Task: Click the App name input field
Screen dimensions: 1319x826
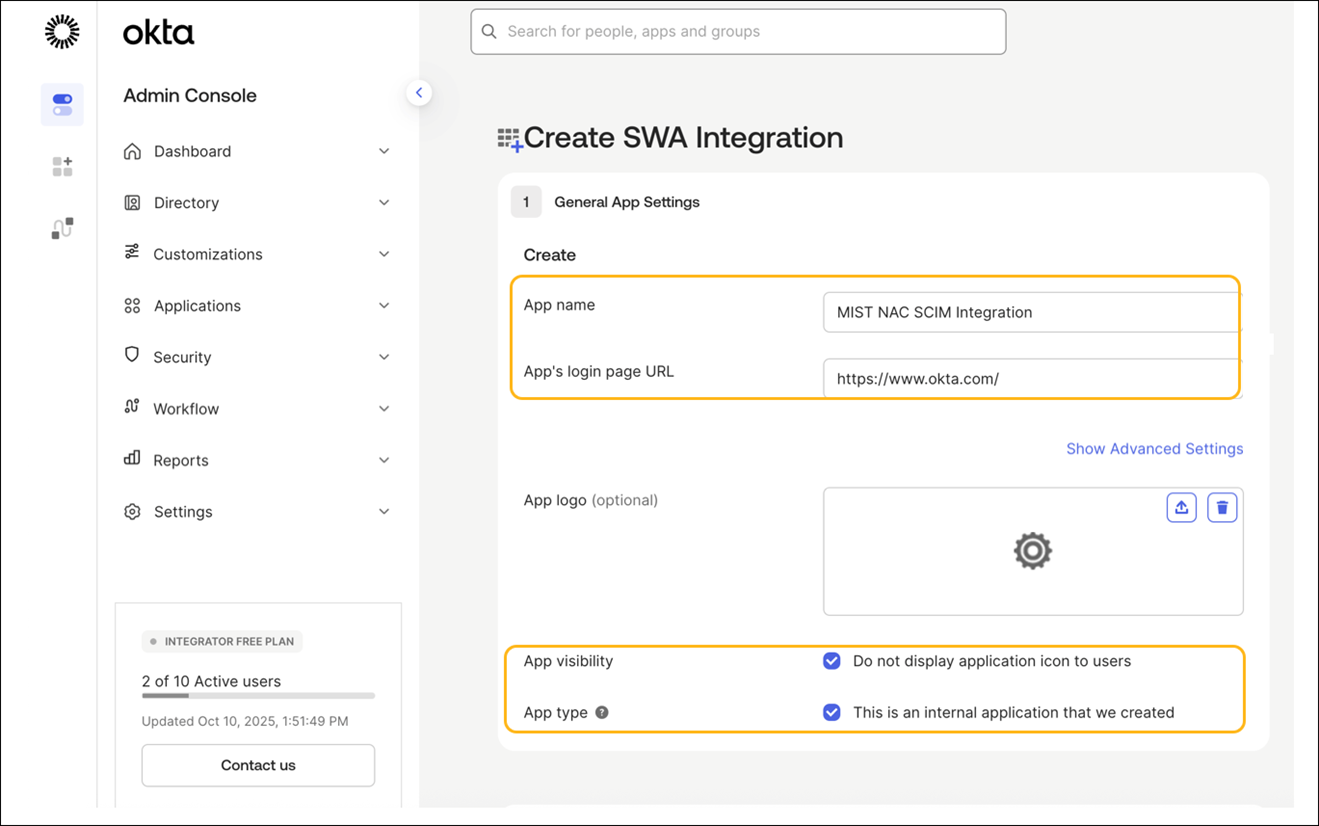Action: 1030,312
